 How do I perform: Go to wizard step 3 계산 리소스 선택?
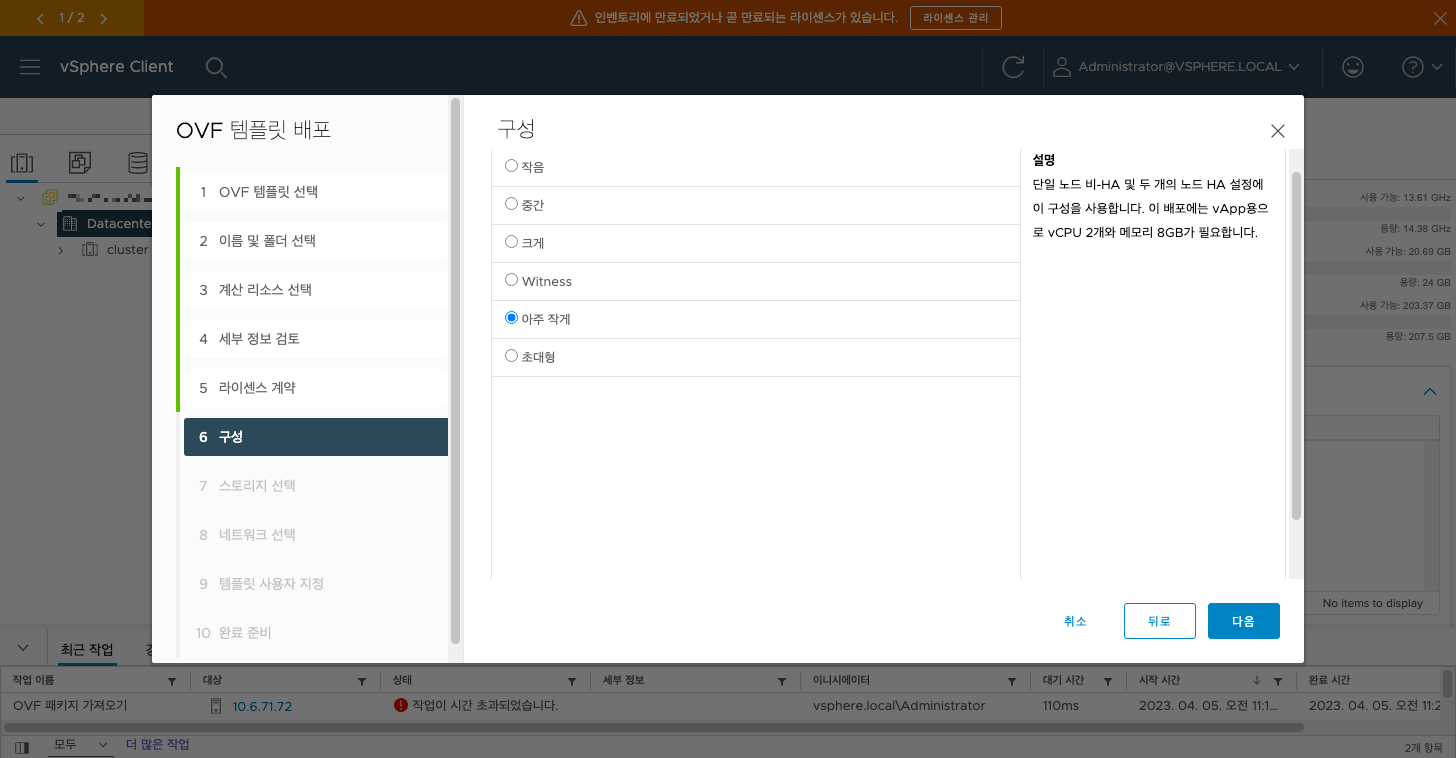click(314, 290)
